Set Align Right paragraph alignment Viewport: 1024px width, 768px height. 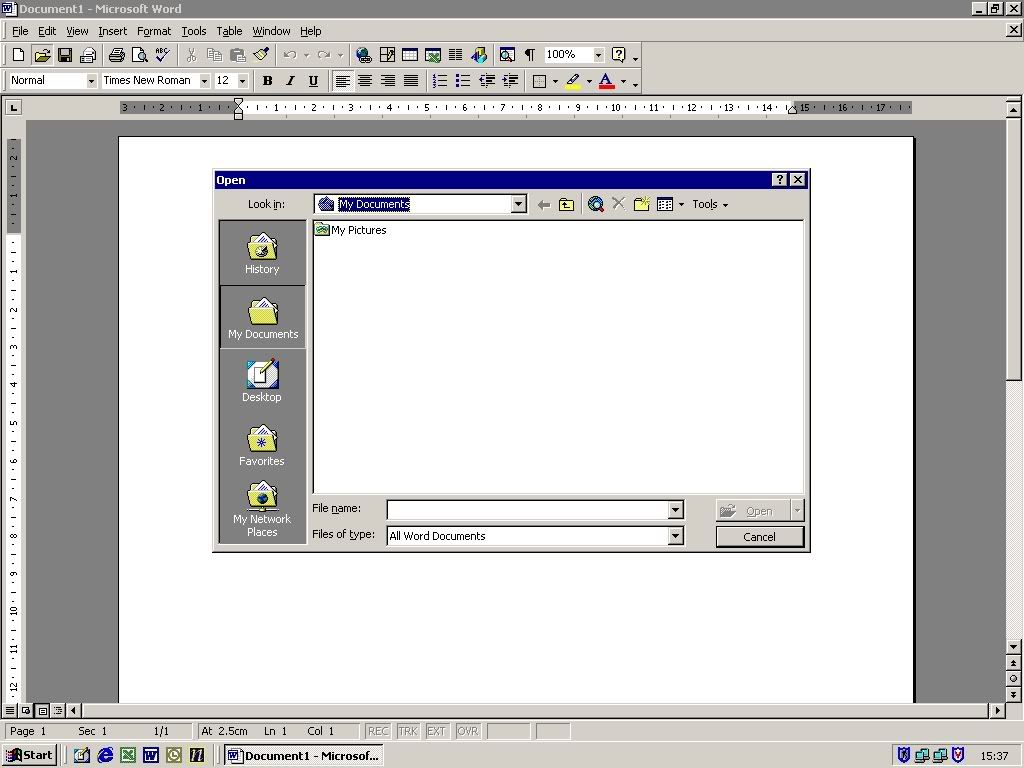pos(387,81)
